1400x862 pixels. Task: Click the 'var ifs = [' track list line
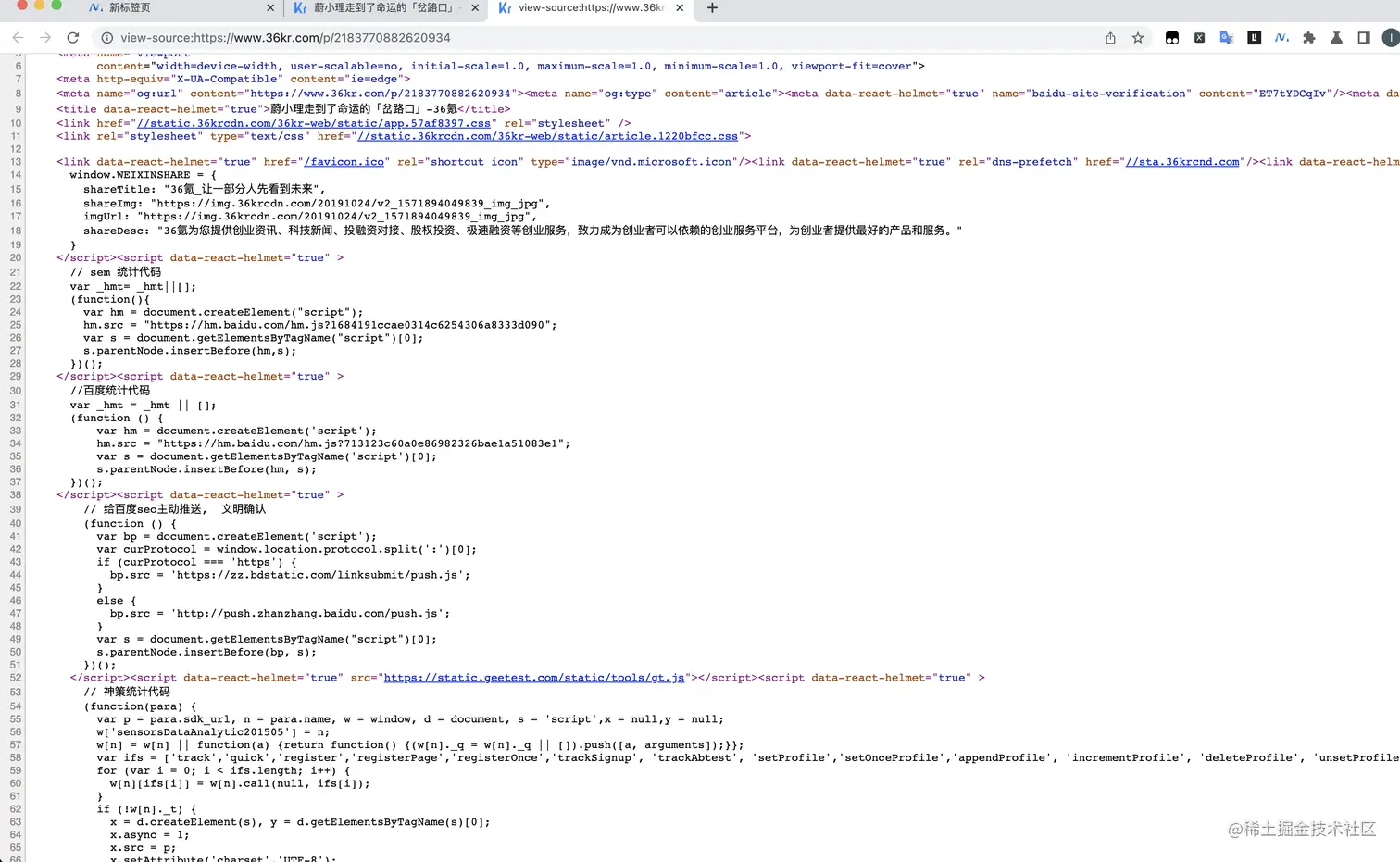pyautogui.click(x=748, y=758)
